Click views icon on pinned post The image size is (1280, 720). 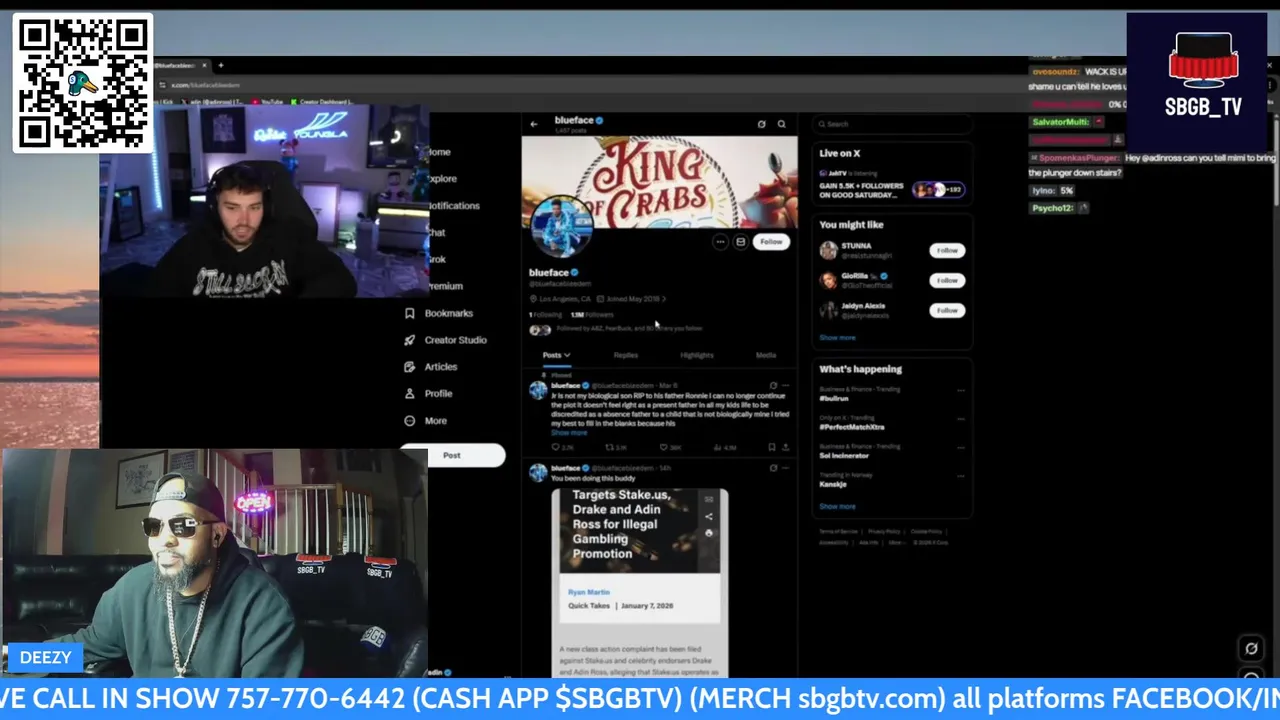click(718, 447)
